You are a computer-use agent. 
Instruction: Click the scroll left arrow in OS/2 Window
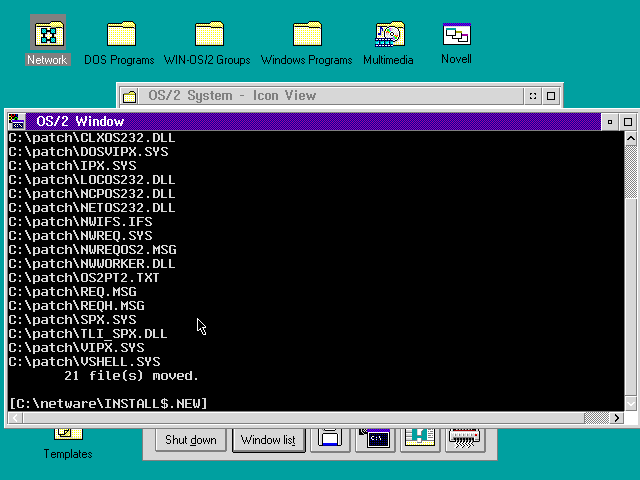16,418
